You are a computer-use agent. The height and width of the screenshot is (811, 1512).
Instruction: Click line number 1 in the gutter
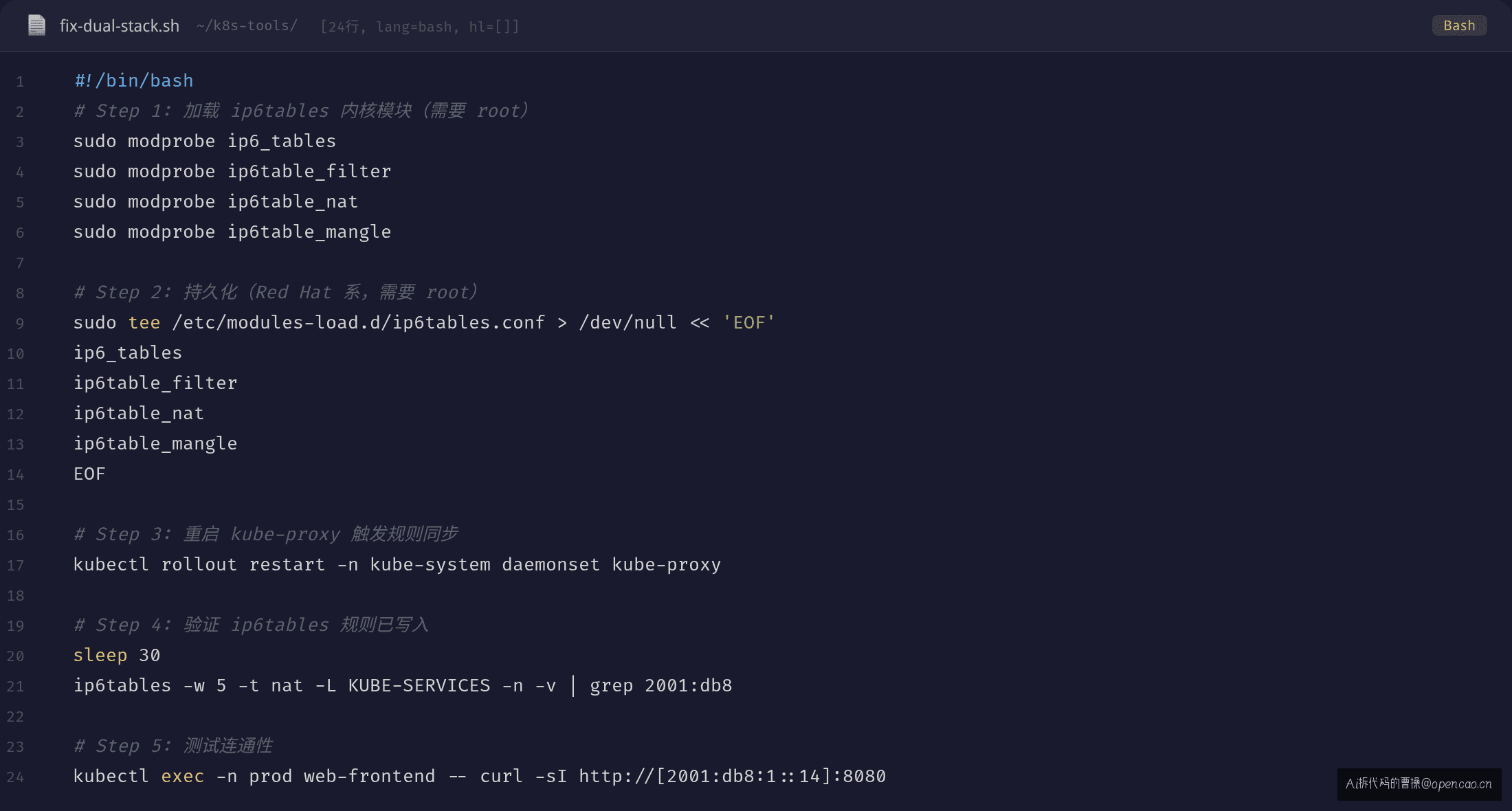pyautogui.click(x=20, y=82)
